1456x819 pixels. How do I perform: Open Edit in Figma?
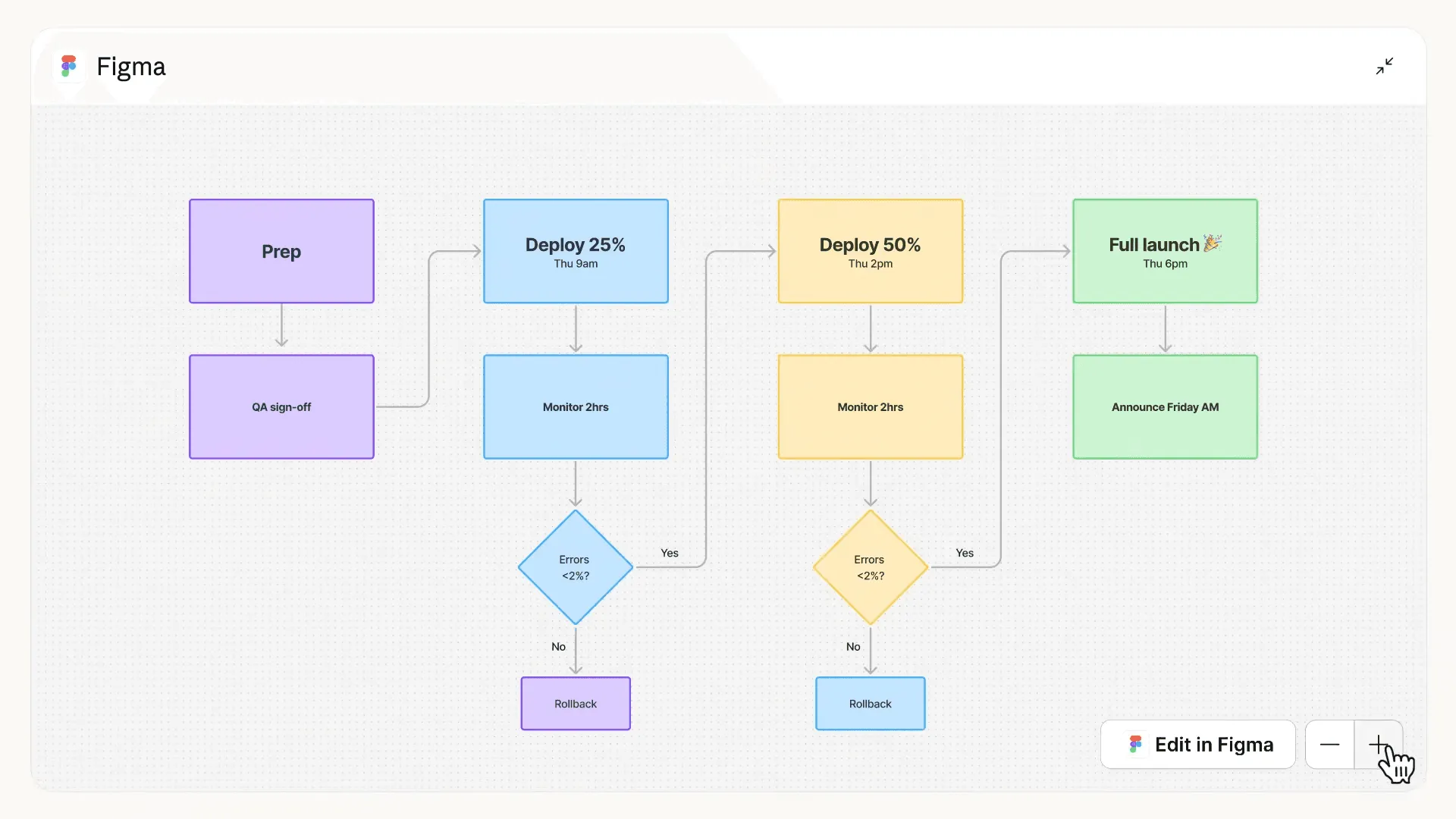[1198, 744]
